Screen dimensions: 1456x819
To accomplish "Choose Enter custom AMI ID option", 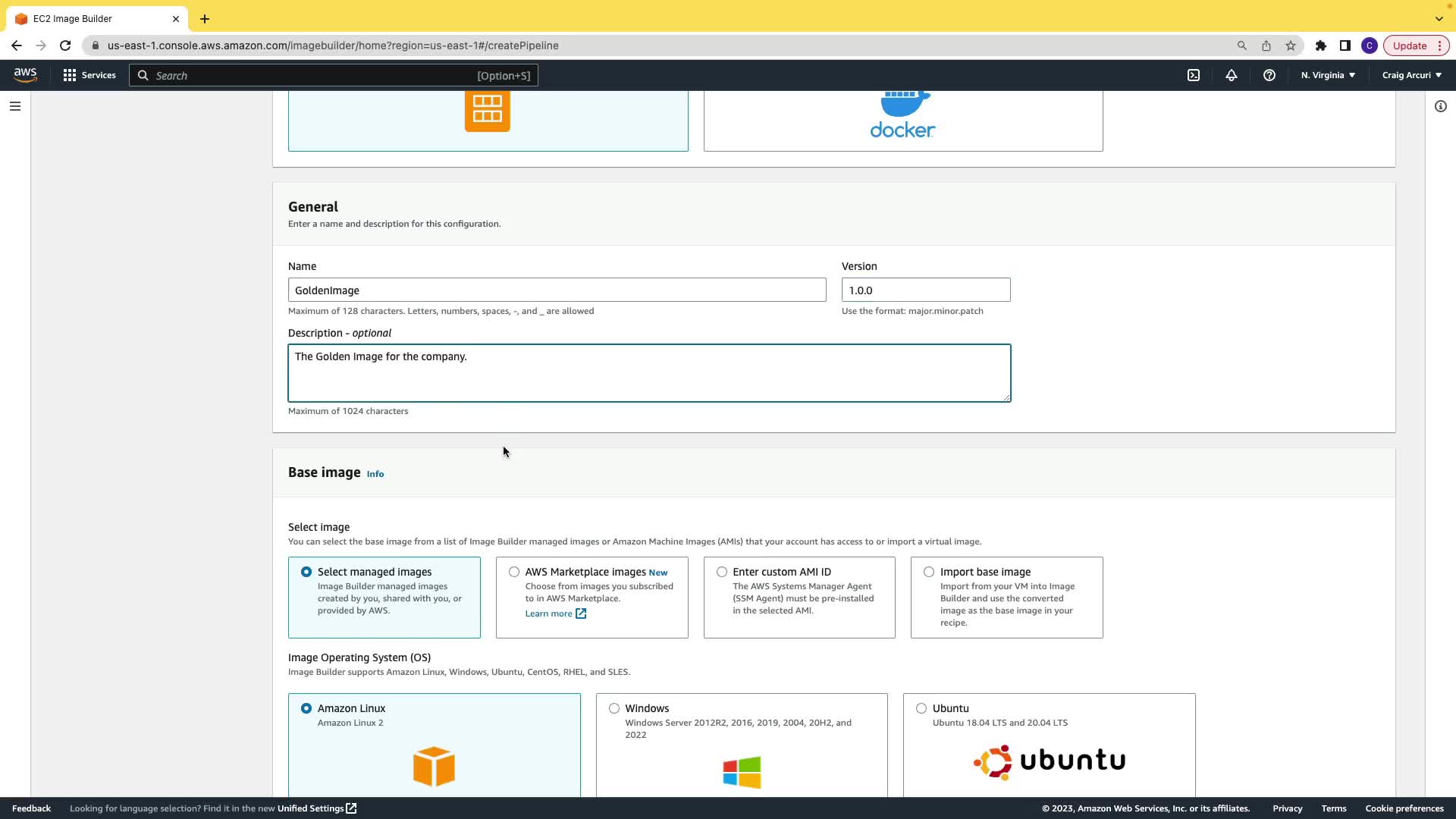I will (x=722, y=572).
